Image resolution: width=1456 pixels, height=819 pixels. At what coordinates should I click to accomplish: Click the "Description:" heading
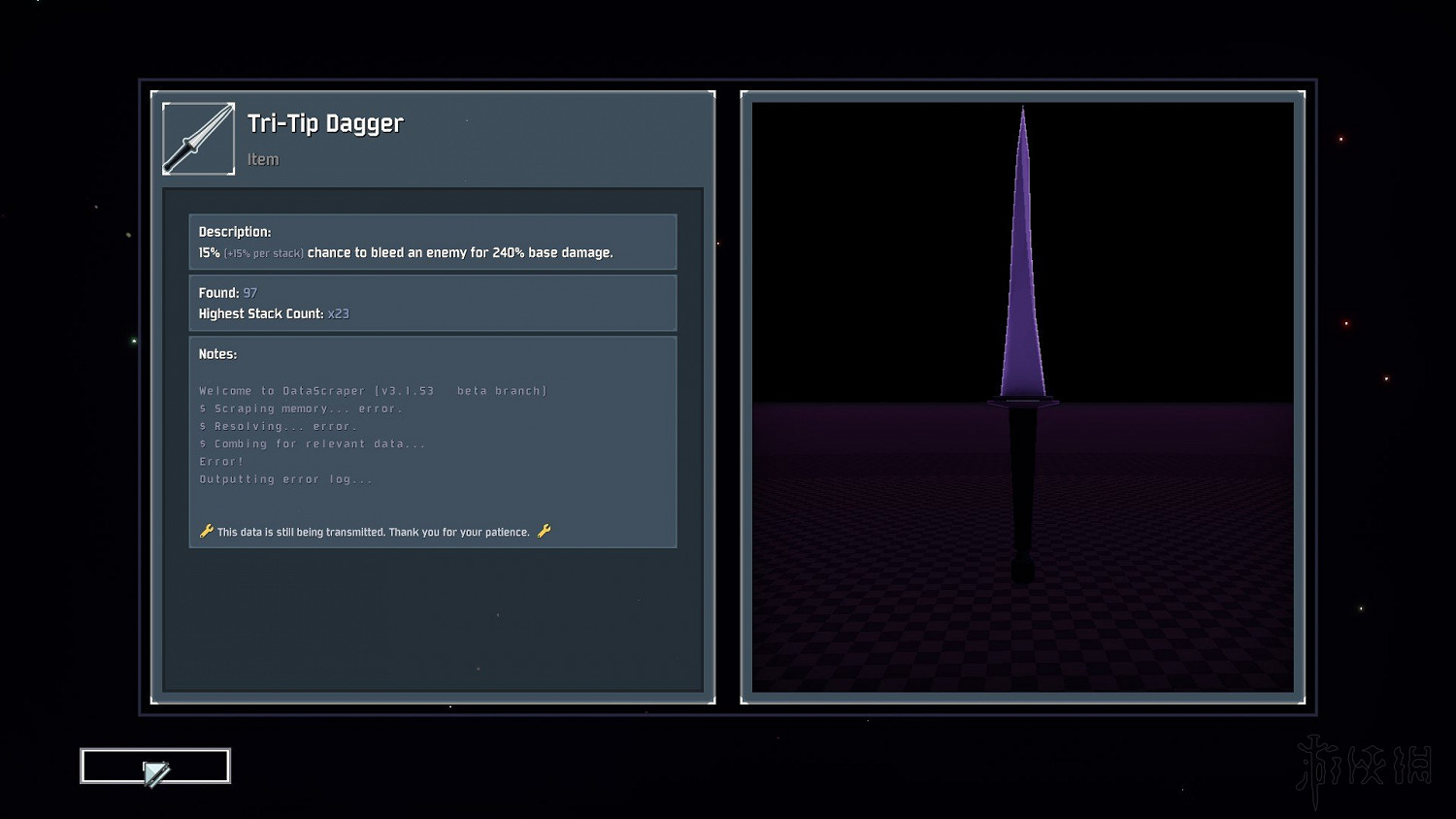tap(235, 232)
